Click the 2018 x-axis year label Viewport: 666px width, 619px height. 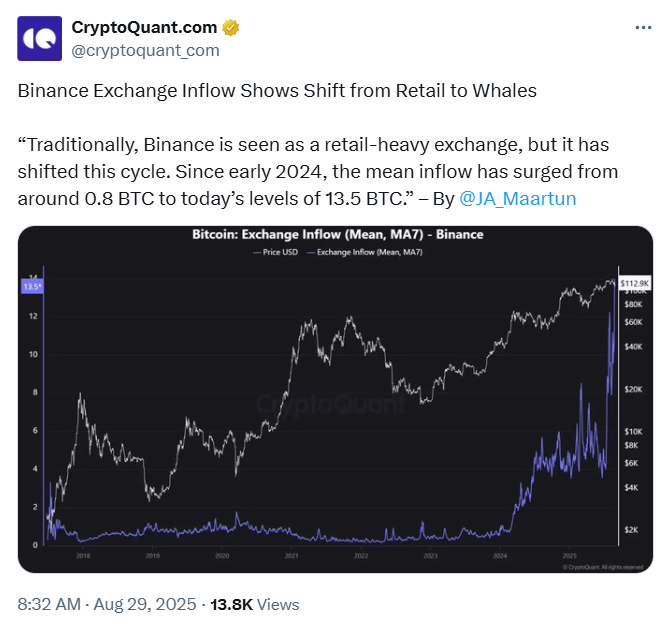[x=83, y=556]
